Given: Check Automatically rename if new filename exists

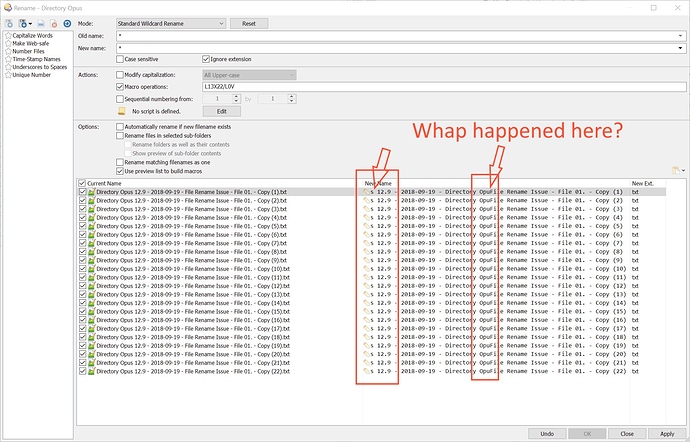Looking at the screenshot, I should (x=120, y=127).
